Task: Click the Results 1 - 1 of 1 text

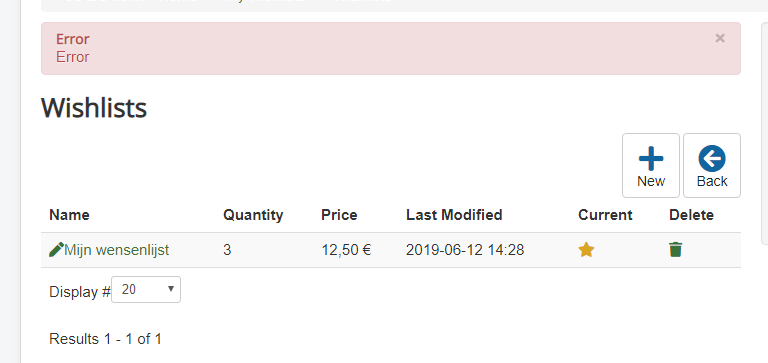Action: (105, 339)
